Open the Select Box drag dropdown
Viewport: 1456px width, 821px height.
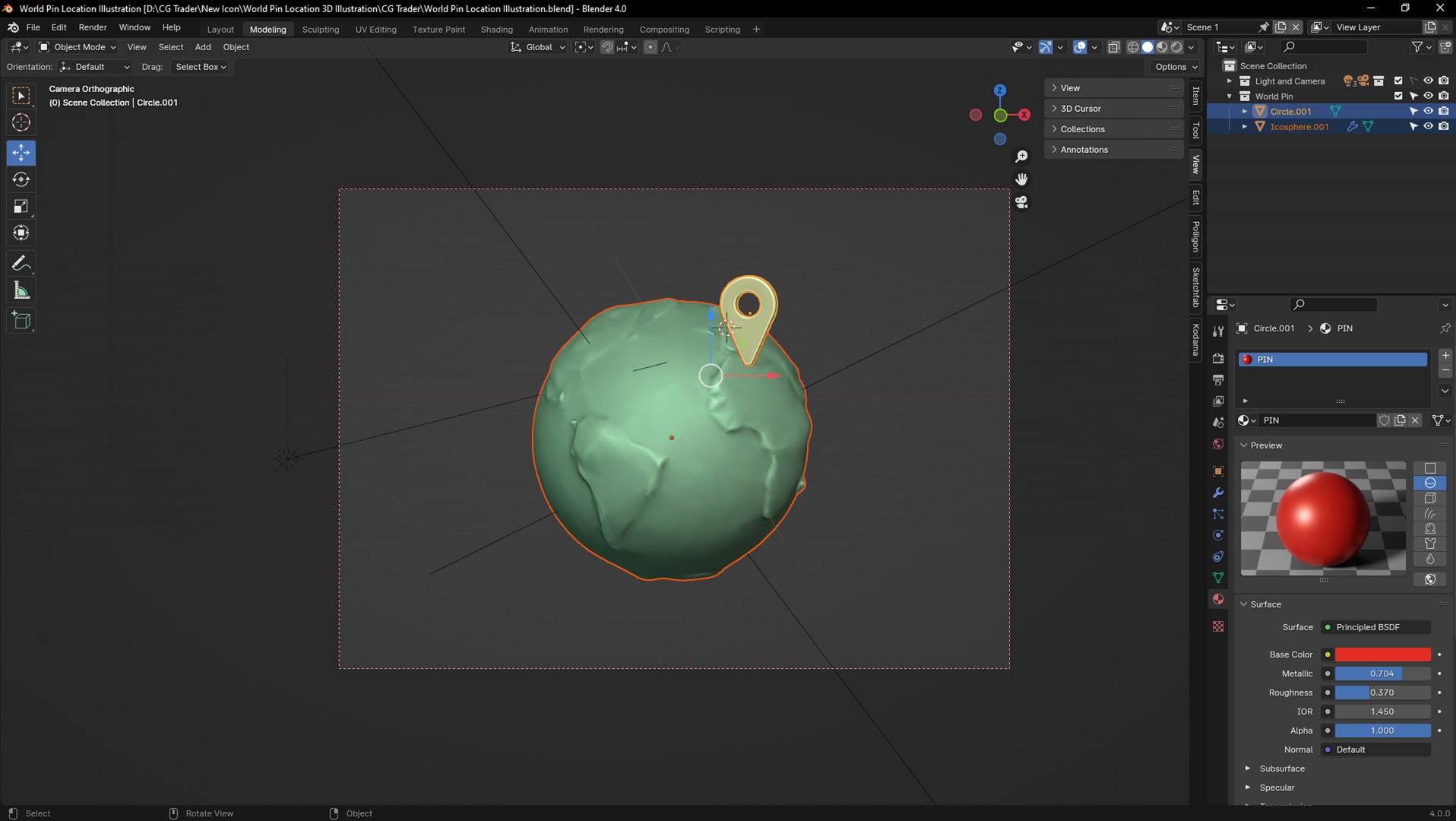point(201,67)
